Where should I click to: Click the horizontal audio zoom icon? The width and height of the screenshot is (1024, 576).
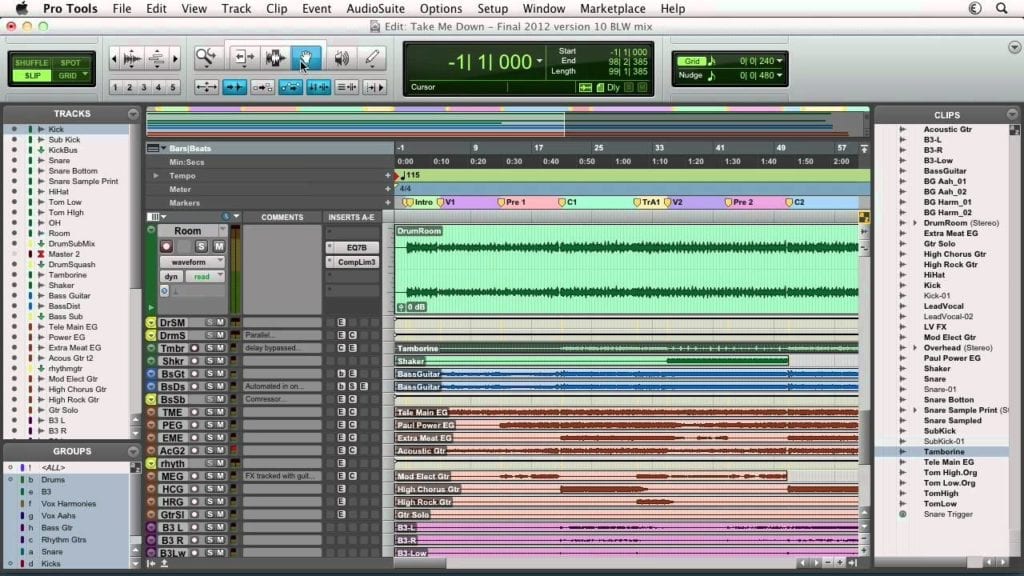pos(132,59)
